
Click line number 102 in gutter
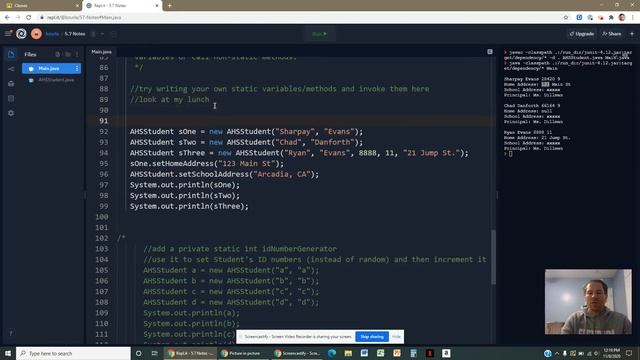coord(102,238)
